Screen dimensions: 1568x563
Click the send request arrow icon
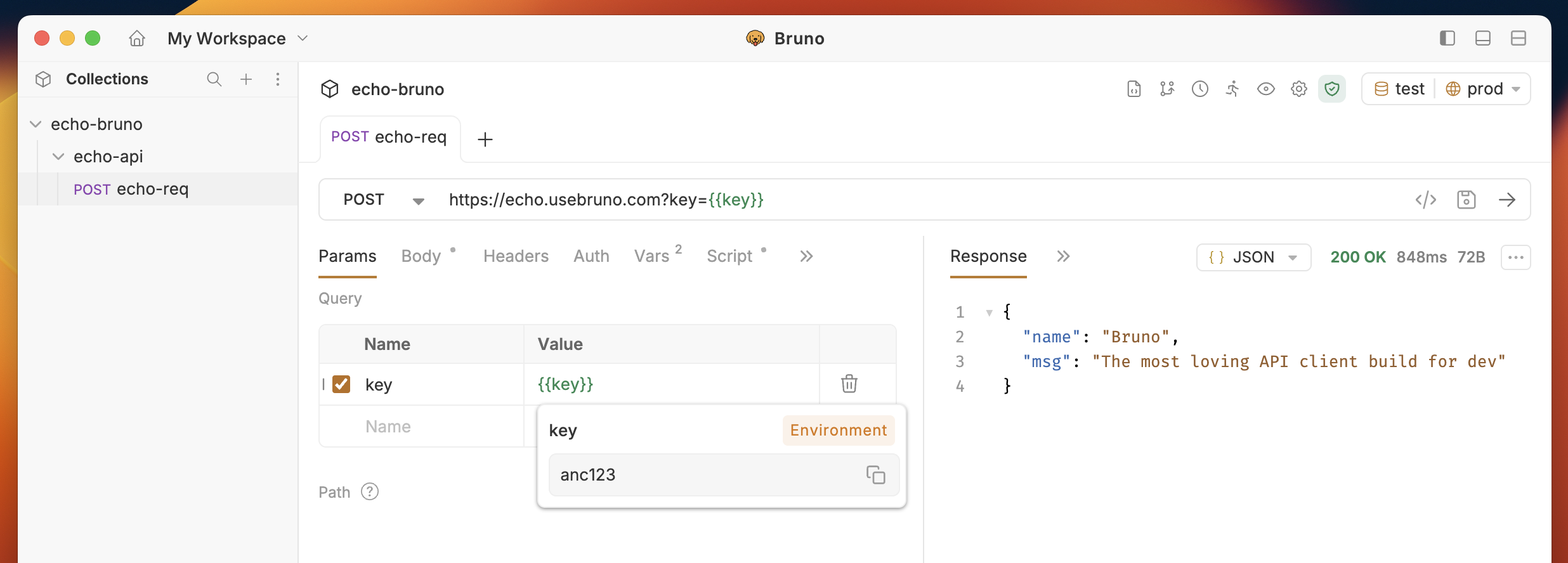(x=1506, y=200)
